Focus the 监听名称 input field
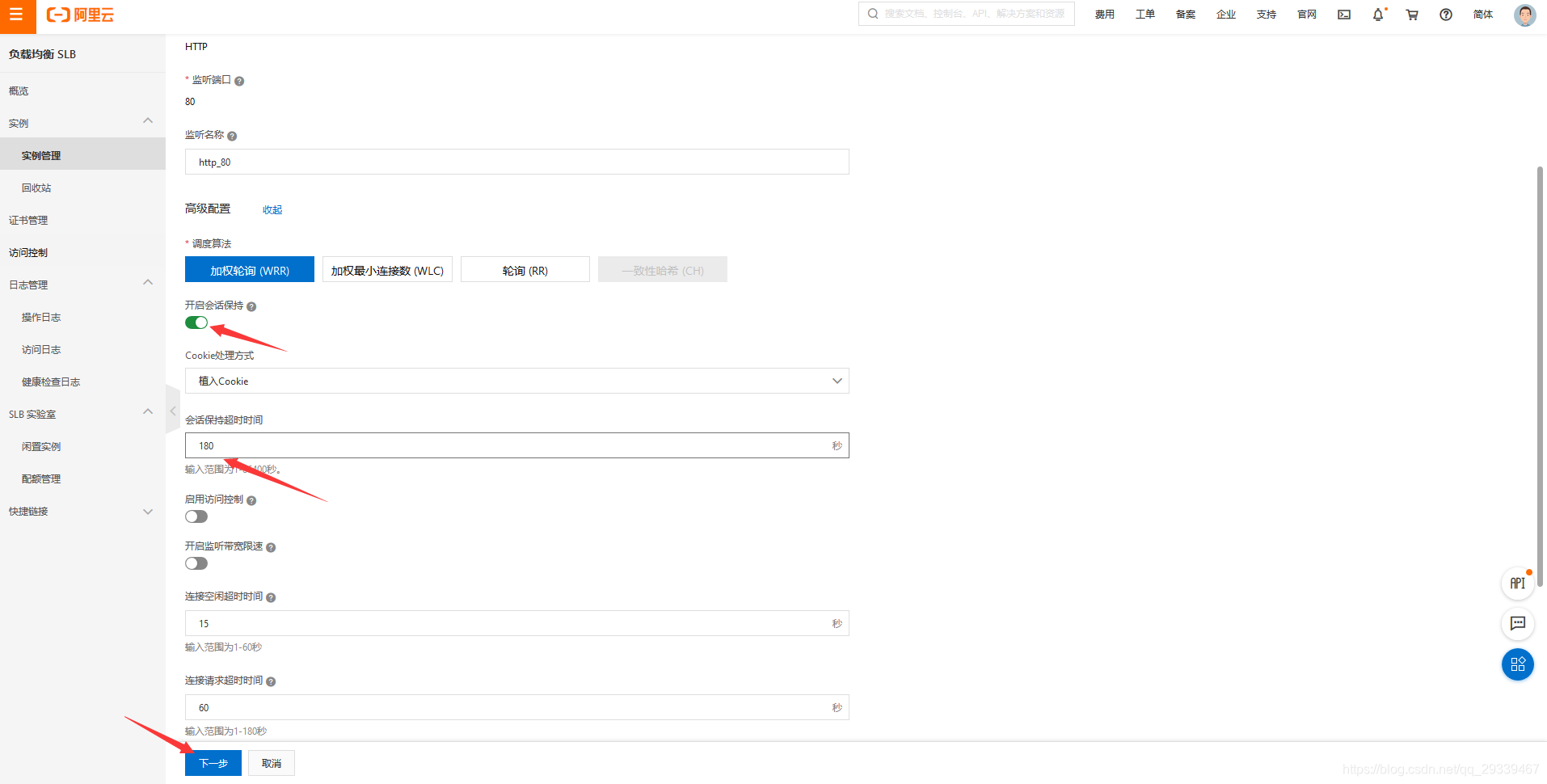1547x784 pixels. [517, 162]
